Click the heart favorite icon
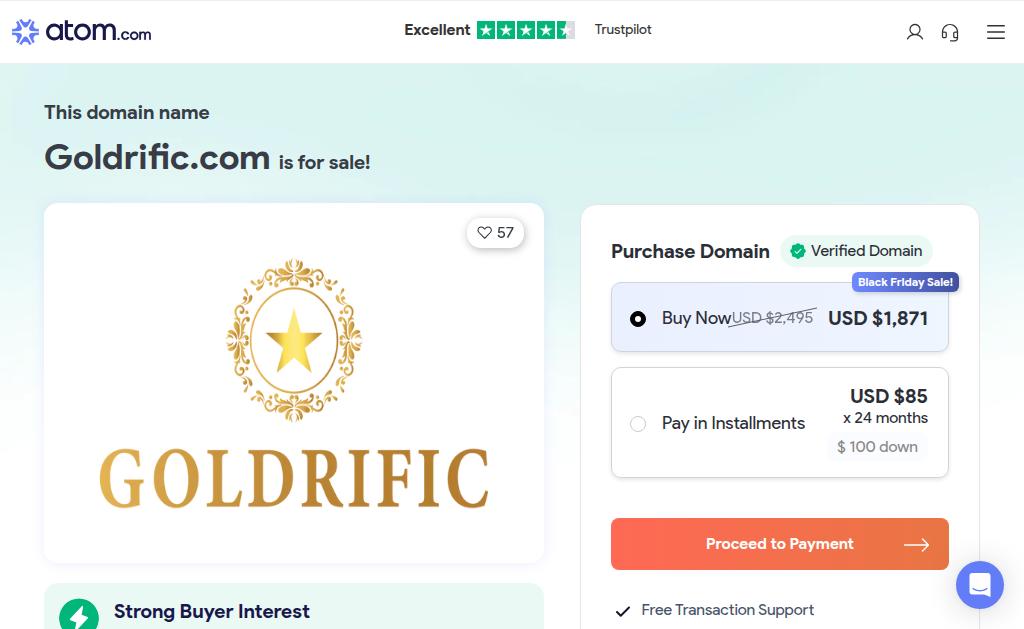 485,233
